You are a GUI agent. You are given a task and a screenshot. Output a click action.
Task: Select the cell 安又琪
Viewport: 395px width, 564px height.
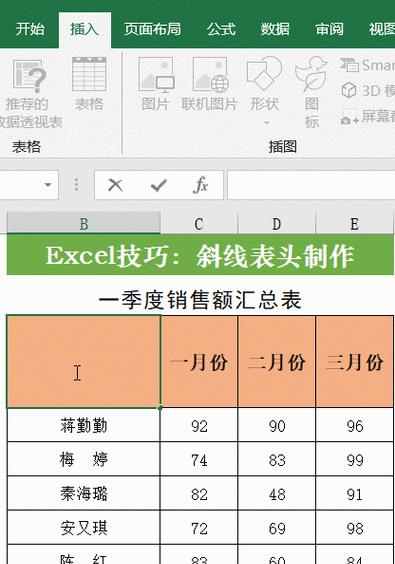pyautogui.click(x=83, y=527)
